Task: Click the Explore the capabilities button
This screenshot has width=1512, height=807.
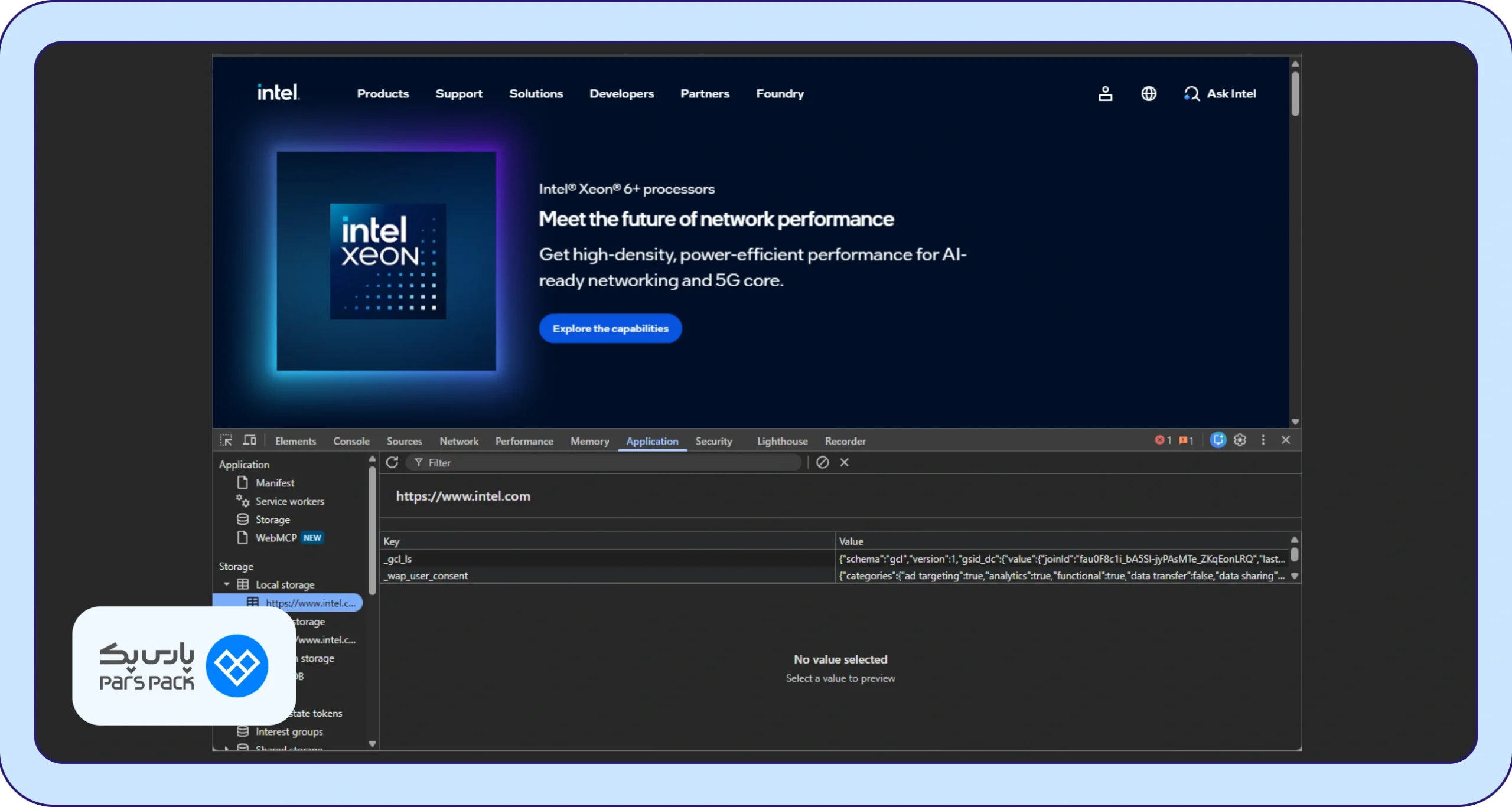Action: (x=611, y=328)
